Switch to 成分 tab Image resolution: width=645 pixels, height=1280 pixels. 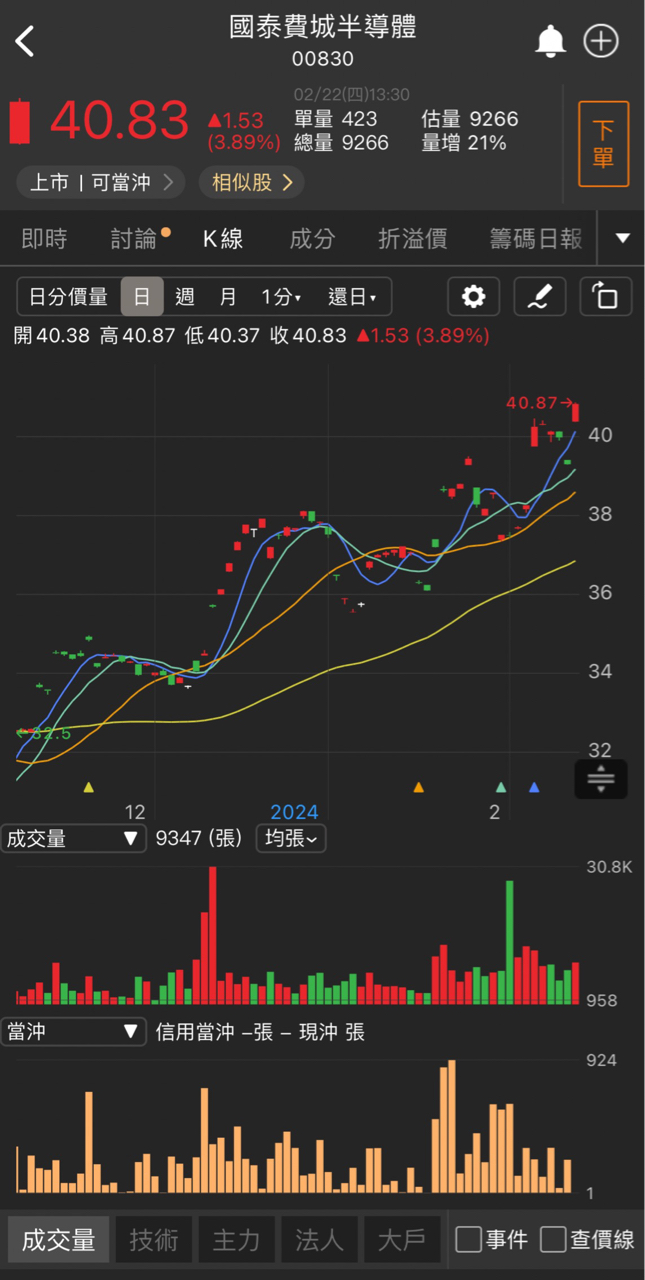(312, 238)
